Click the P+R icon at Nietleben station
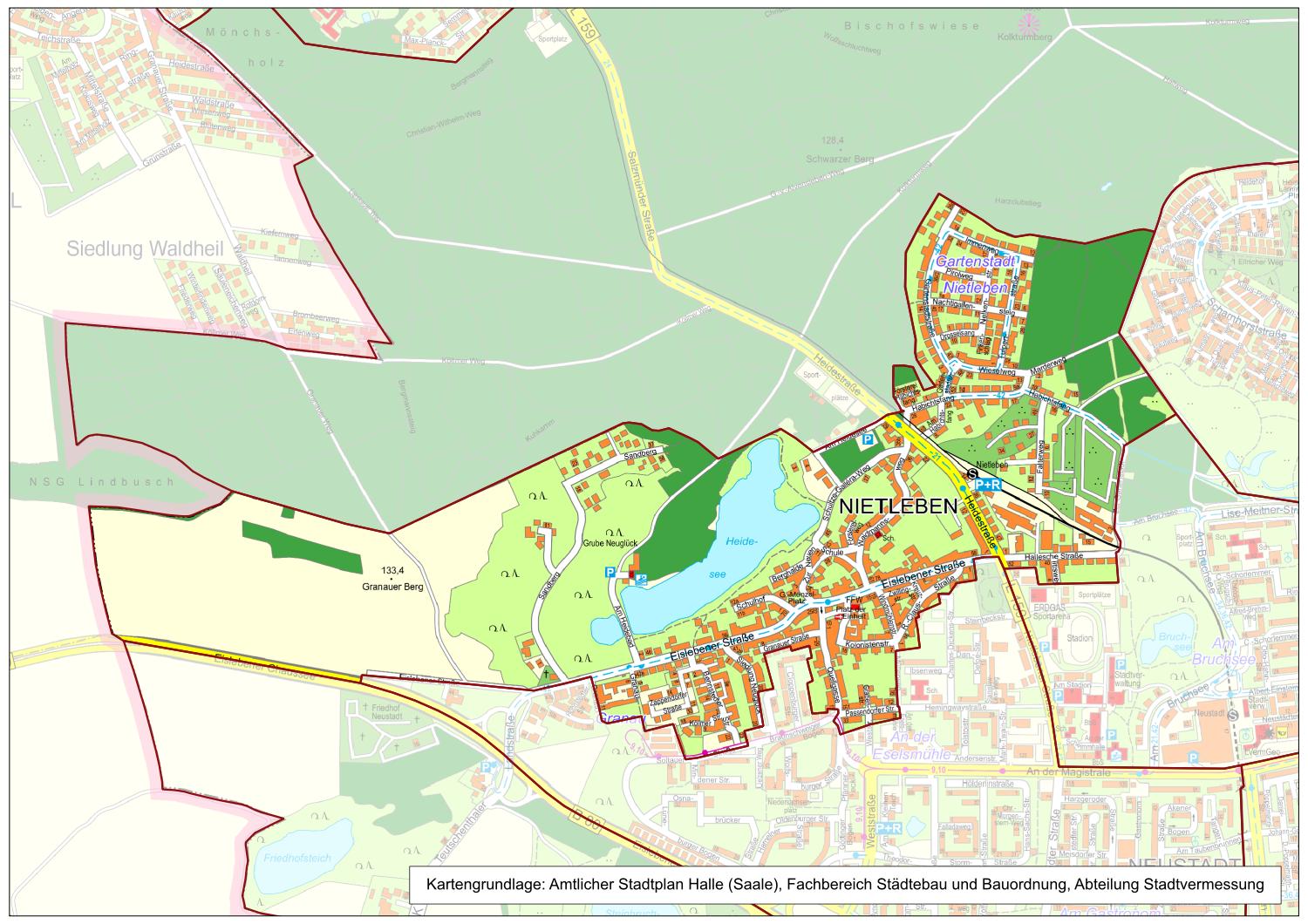This screenshot has height=924, width=1308. 989,485
